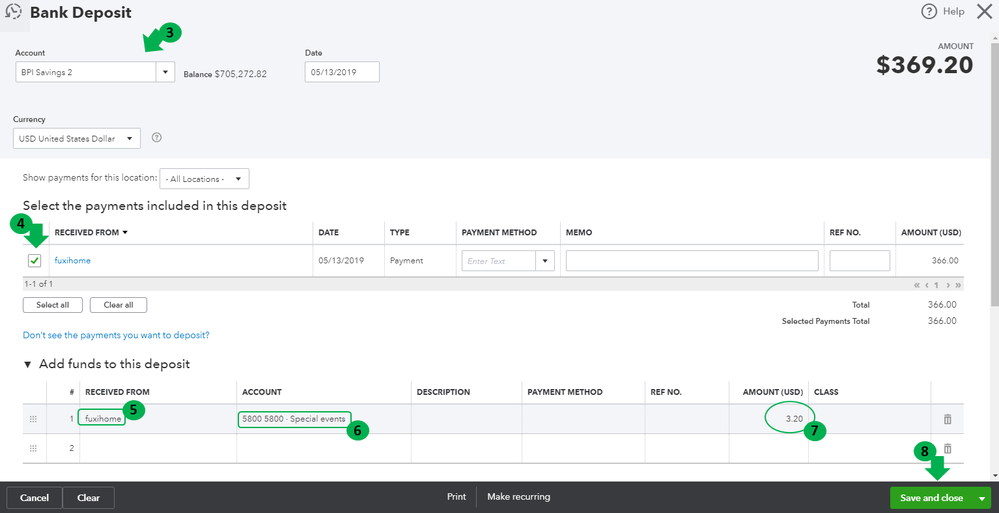Open recent transactions clock icon

[x=13, y=12]
